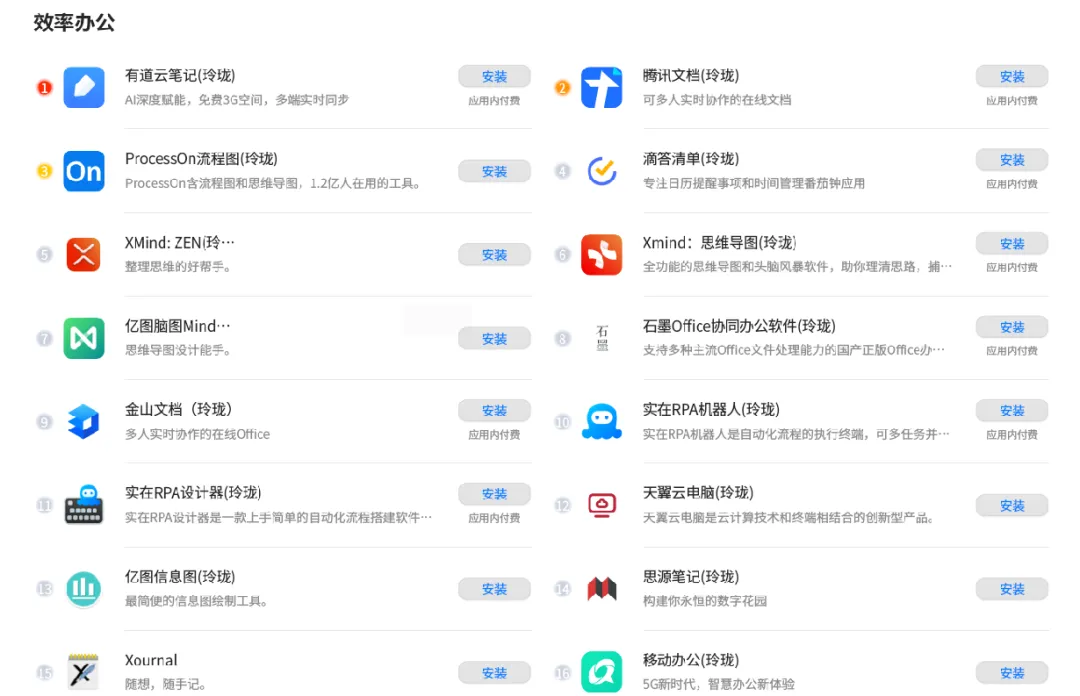Click the 移动办公 green app icon
The width and height of the screenshot is (1080, 696).
(x=601, y=672)
